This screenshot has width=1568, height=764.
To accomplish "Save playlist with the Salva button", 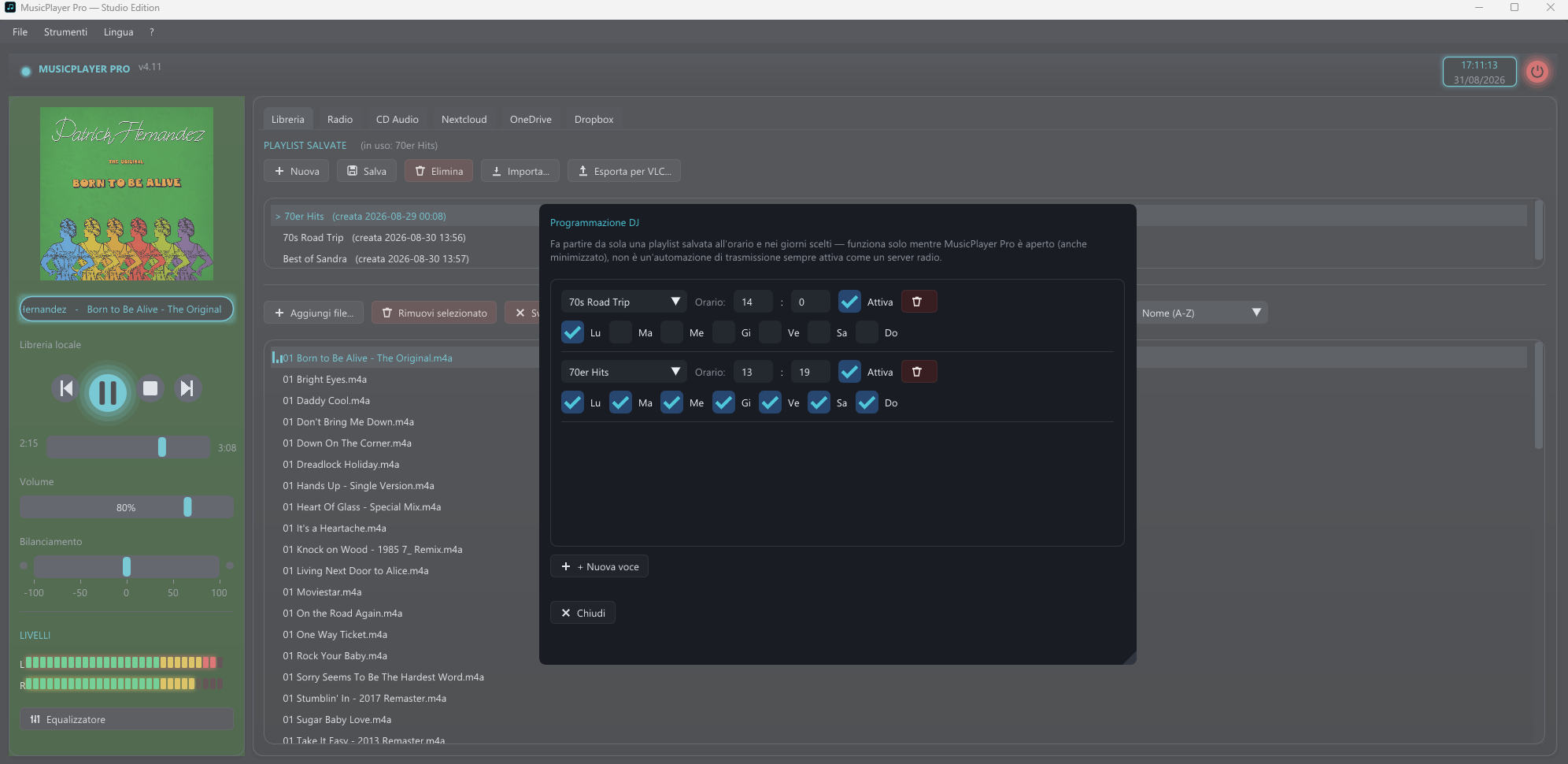I will (x=367, y=171).
